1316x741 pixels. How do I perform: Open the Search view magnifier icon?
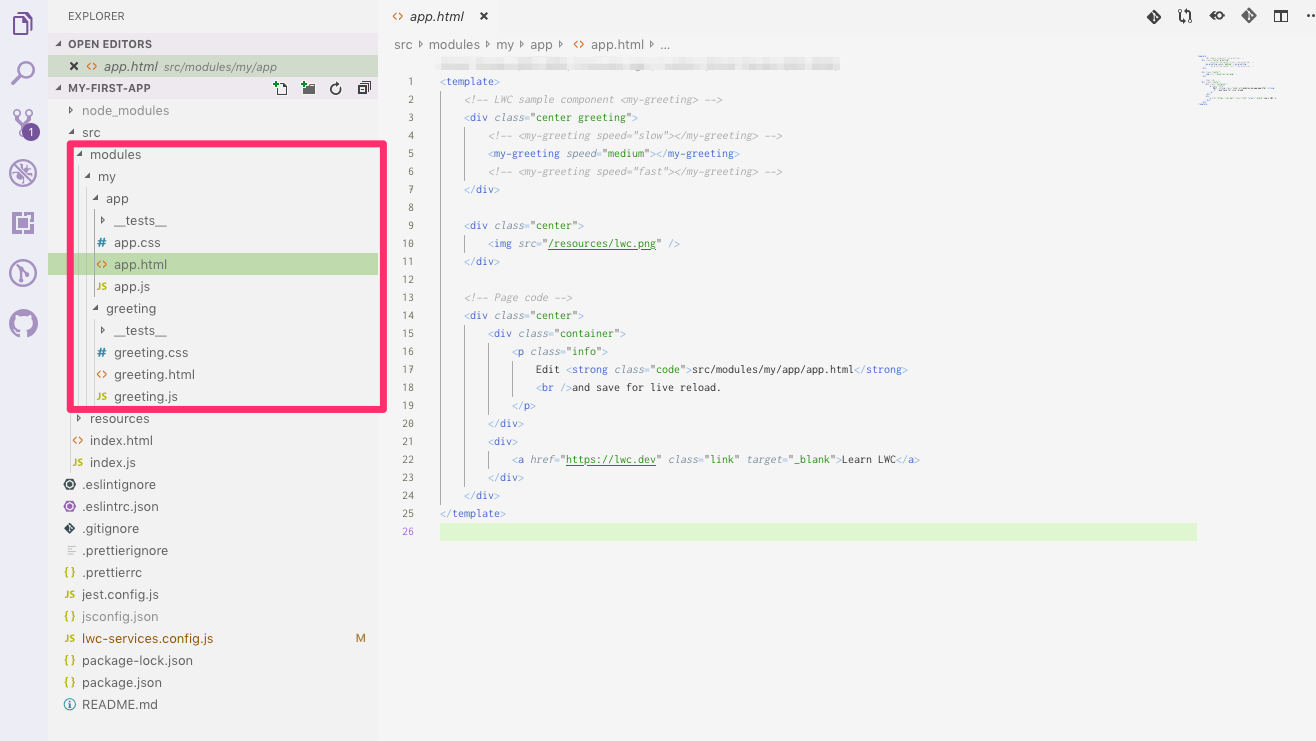click(23, 72)
